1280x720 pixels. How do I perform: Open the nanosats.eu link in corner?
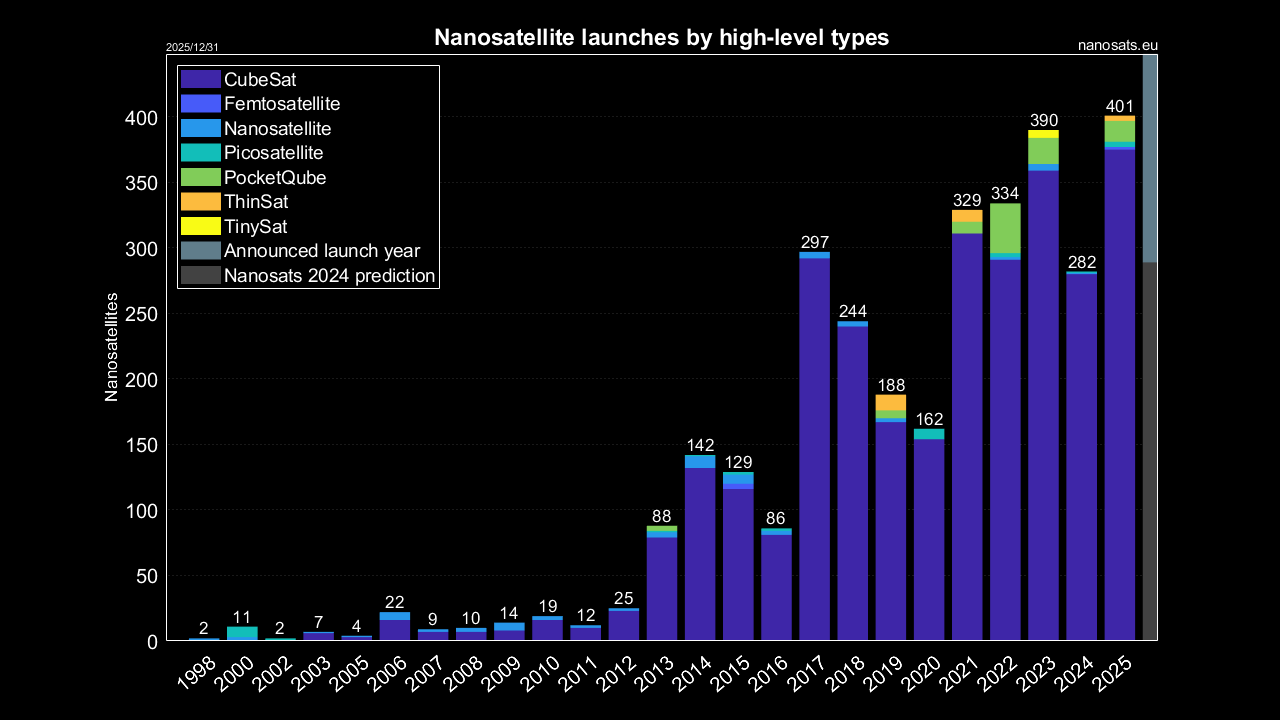click(x=1118, y=45)
